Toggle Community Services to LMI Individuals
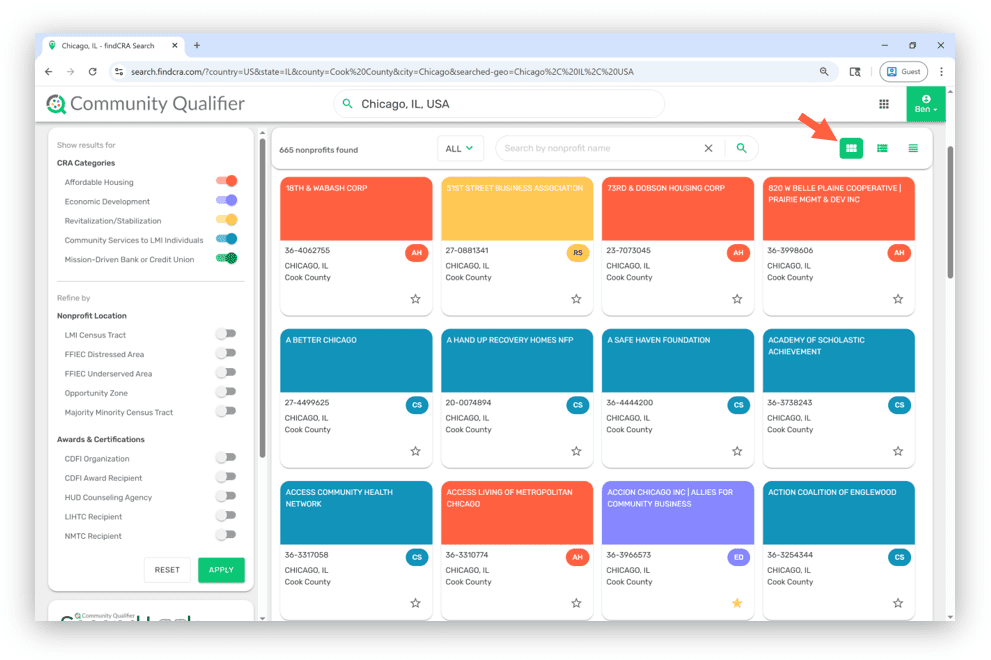This screenshot has width=991, height=660. click(x=226, y=239)
